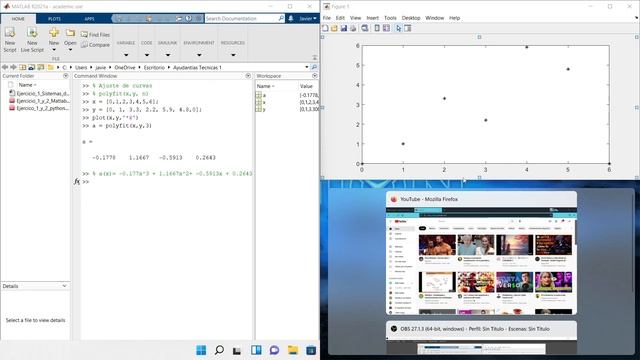Click the OneDrive segment in the folder path

(x=124, y=67)
